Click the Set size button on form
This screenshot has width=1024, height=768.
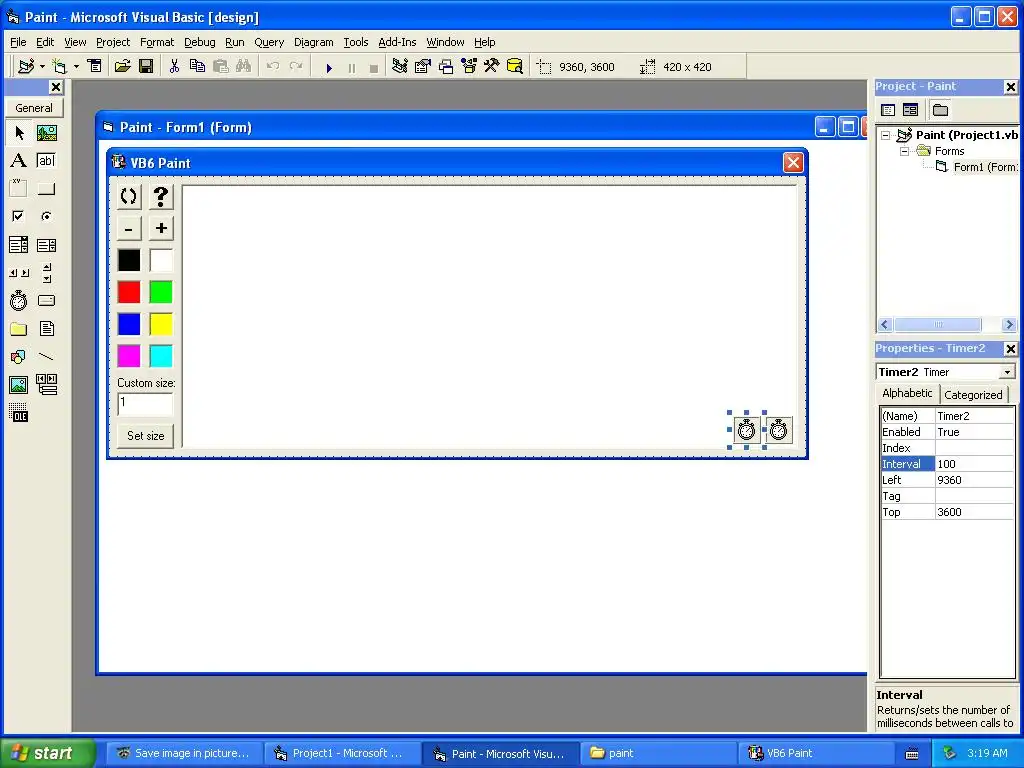click(146, 436)
